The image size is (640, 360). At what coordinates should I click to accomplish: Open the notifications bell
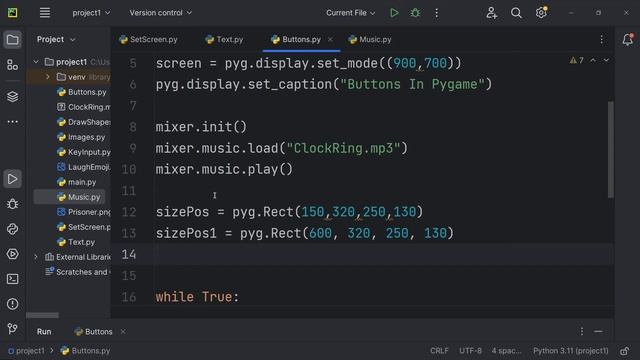[628, 40]
